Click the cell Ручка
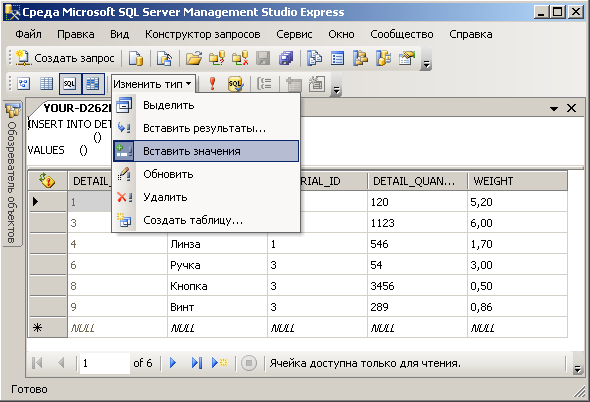 pos(217,265)
